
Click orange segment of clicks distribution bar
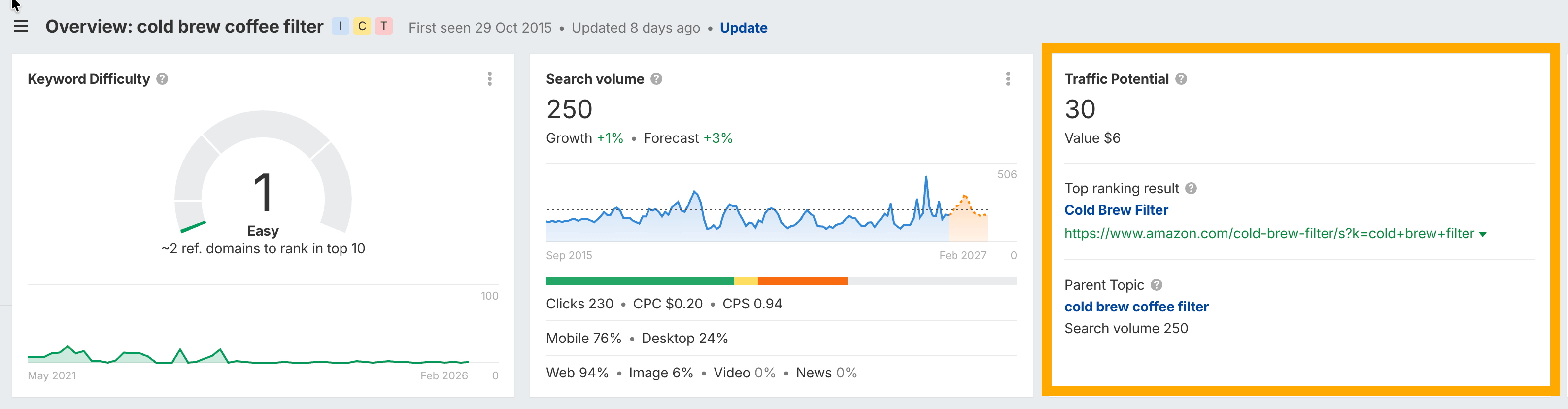(802, 281)
